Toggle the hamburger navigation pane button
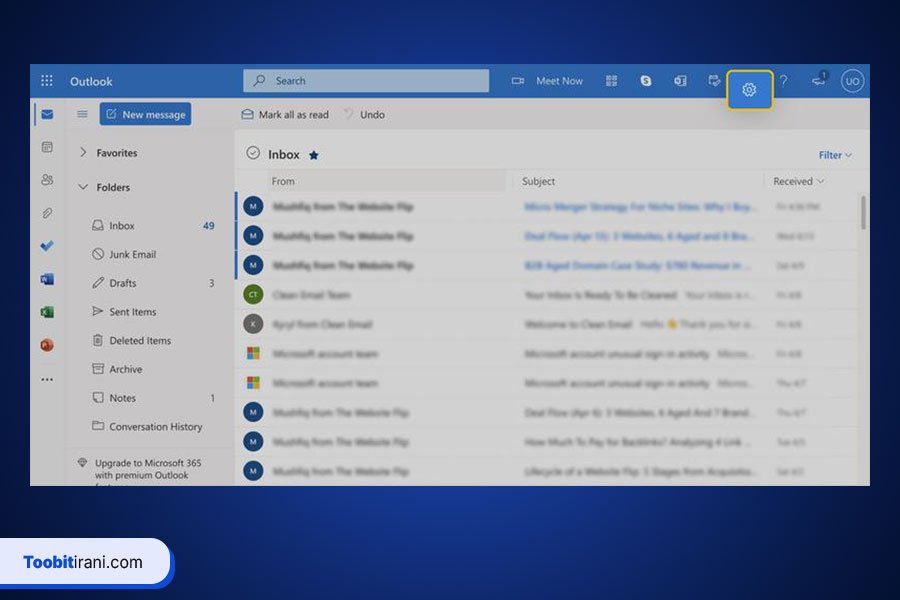Image resolution: width=900 pixels, height=600 pixels. [82, 114]
